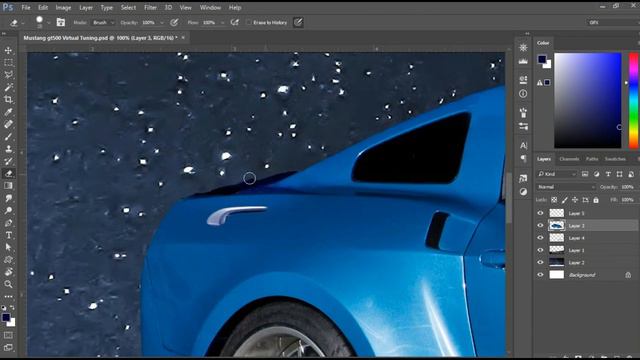640x360 pixels.
Task: Click the rainbow hue slider strip
Action: click(x=634, y=100)
